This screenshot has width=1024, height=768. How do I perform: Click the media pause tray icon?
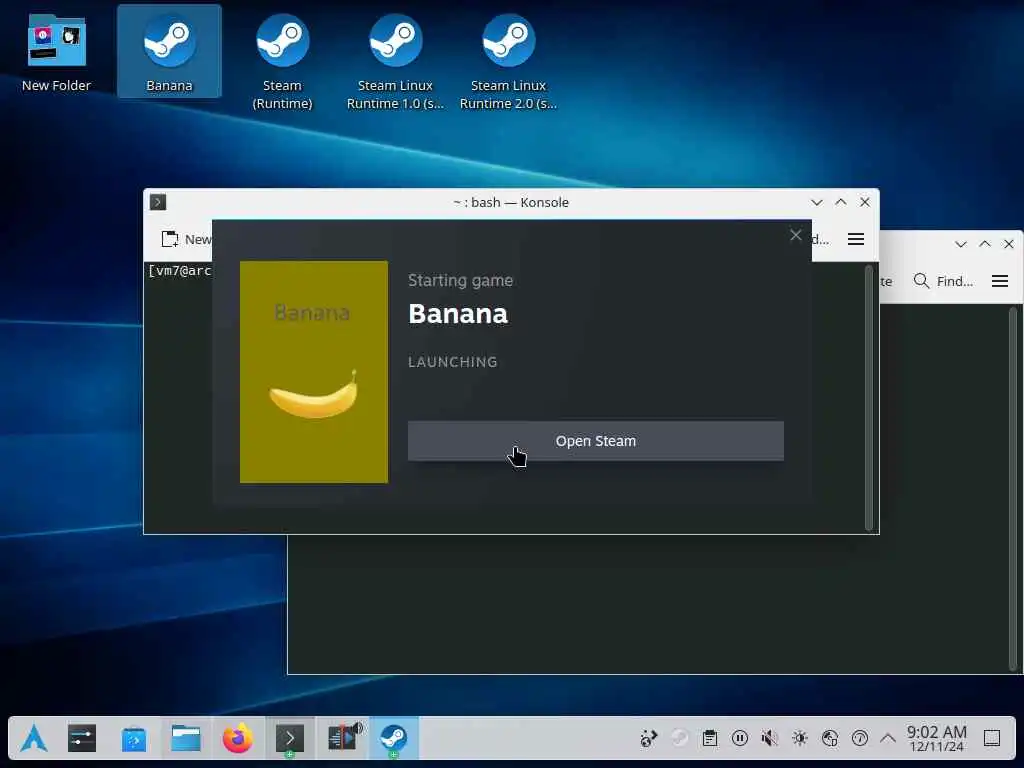pyautogui.click(x=740, y=739)
